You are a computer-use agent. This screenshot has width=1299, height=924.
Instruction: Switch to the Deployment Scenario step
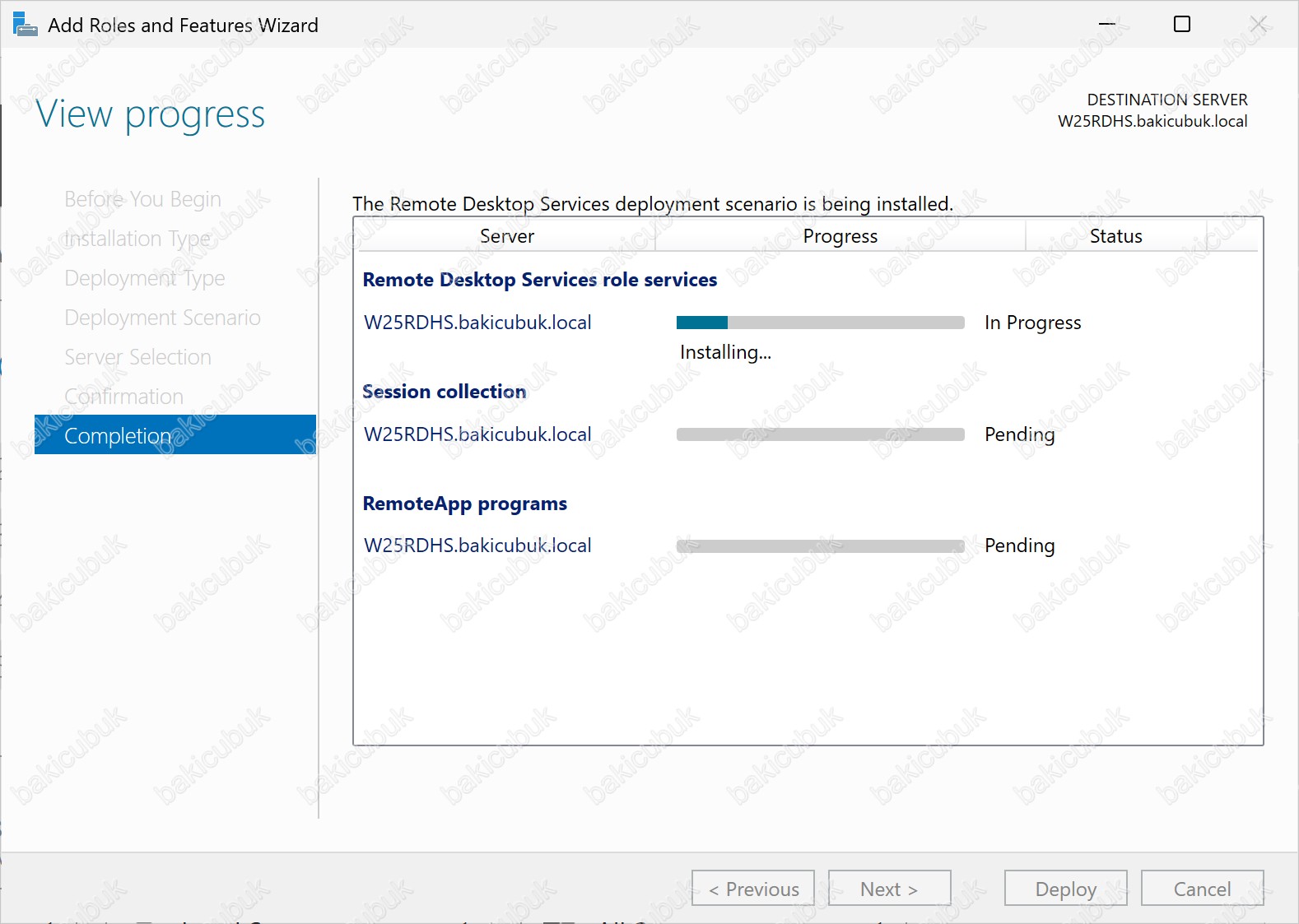(162, 318)
